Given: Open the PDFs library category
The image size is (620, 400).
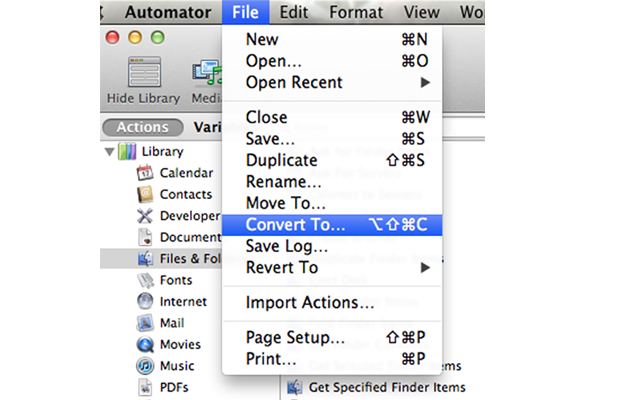Looking at the screenshot, I should click(144, 387).
